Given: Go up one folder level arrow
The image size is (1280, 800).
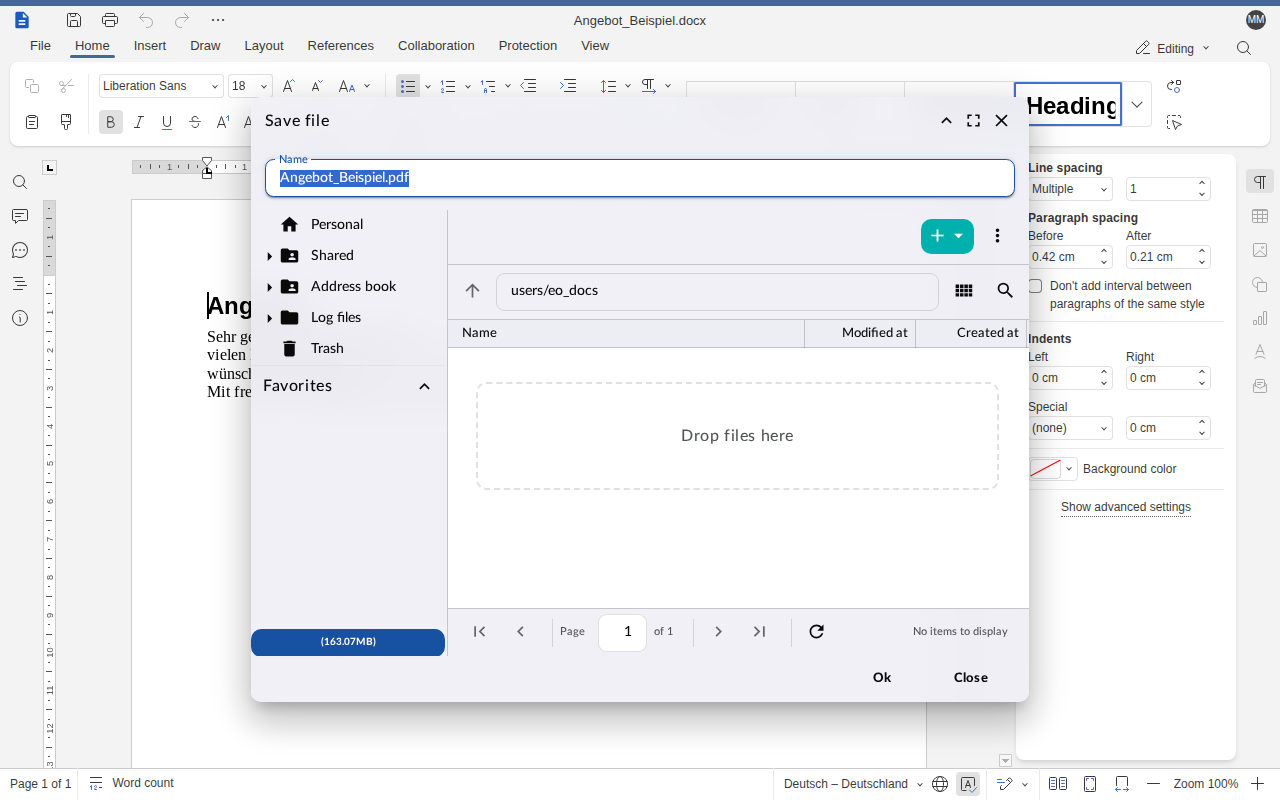Looking at the screenshot, I should coord(473,291).
